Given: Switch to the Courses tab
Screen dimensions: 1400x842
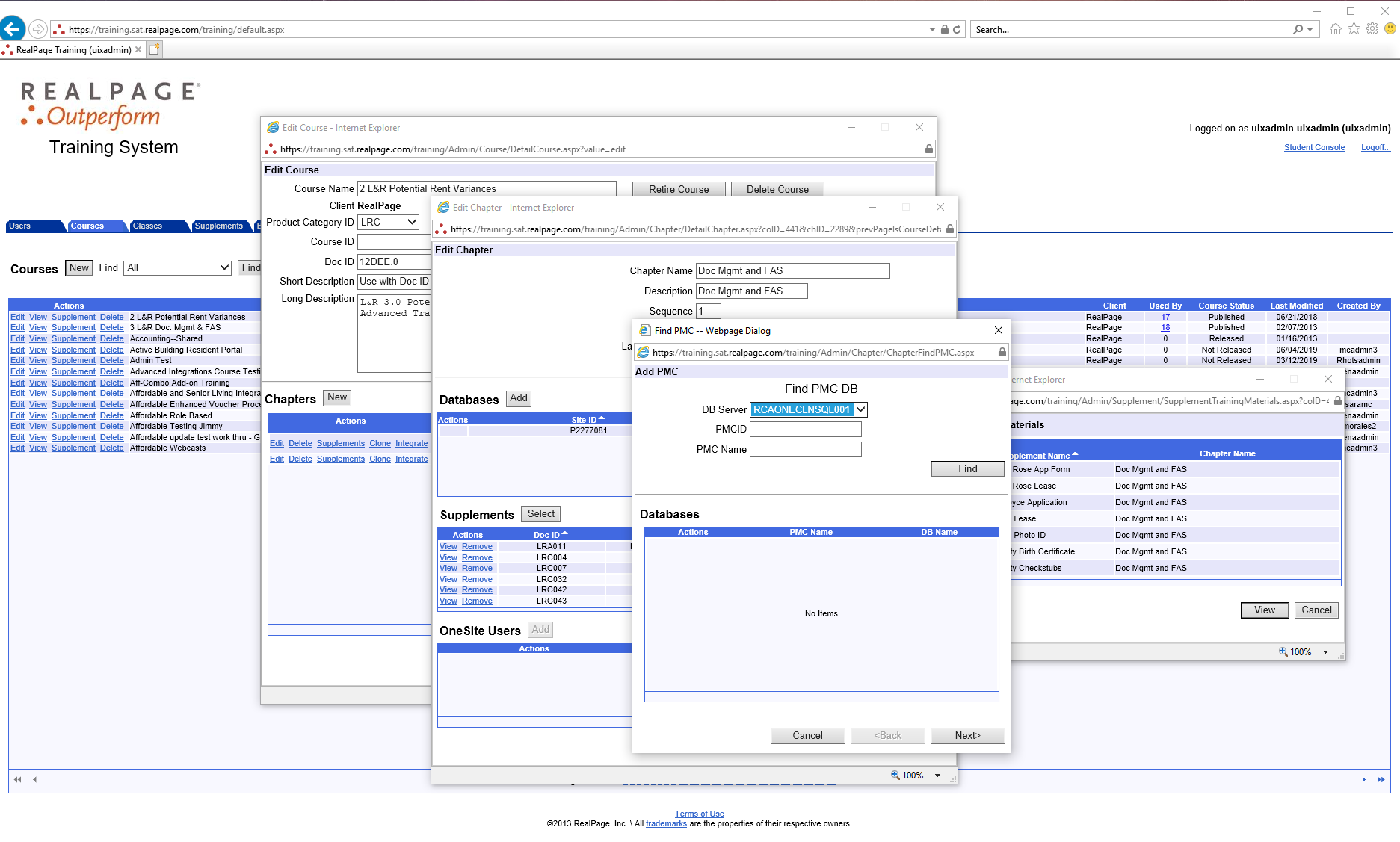Looking at the screenshot, I should point(95,226).
